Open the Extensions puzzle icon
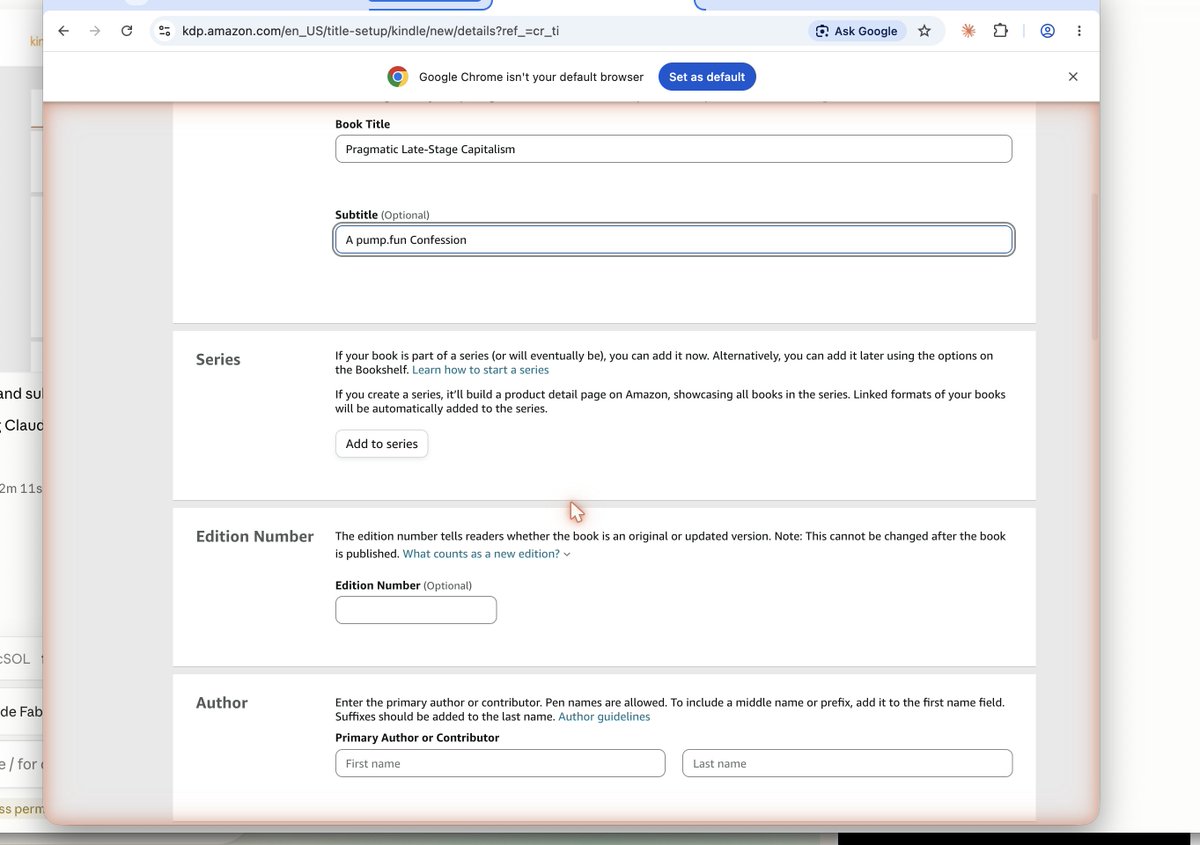1200x845 pixels. click(x=1000, y=31)
